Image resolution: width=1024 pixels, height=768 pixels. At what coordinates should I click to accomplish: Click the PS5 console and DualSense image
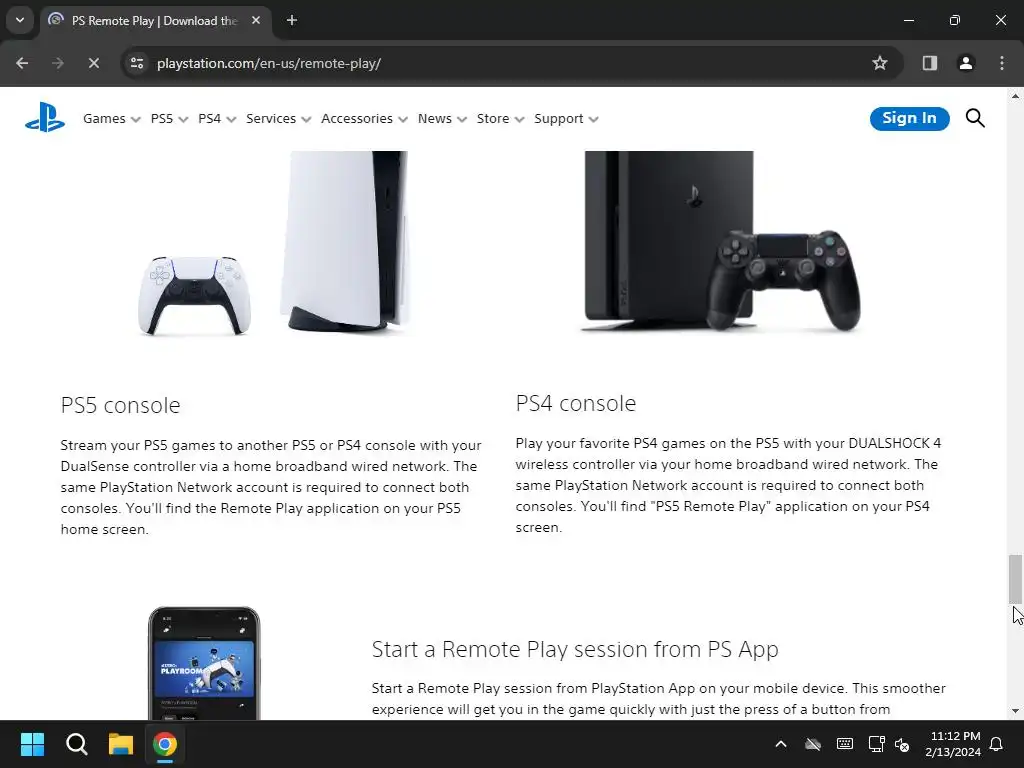click(x=274, y=244)
